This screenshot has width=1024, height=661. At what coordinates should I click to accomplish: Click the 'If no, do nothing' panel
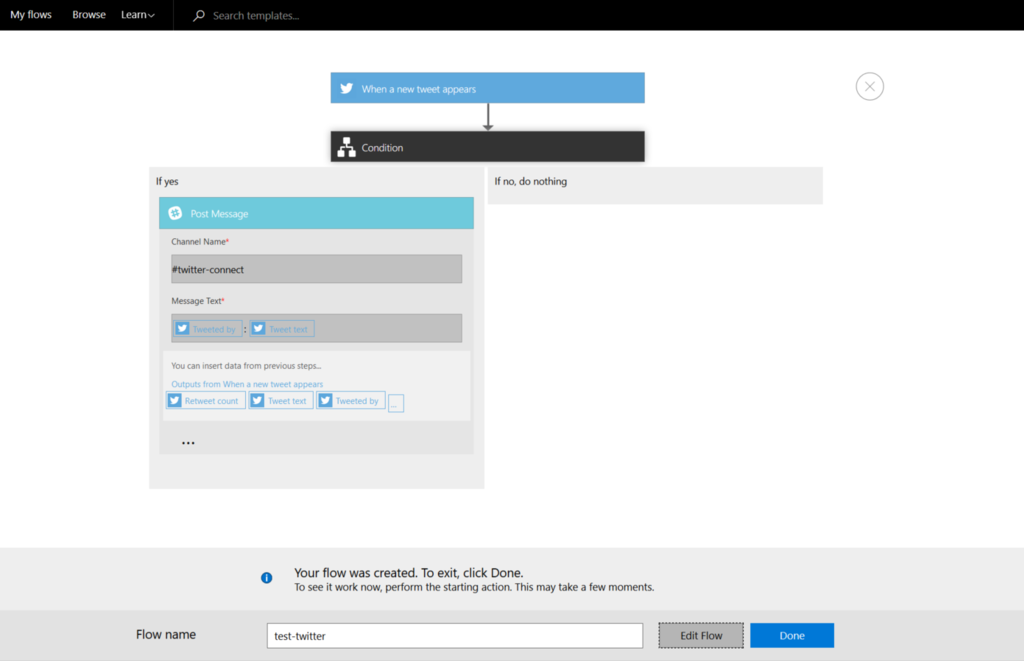pos(655,185)
